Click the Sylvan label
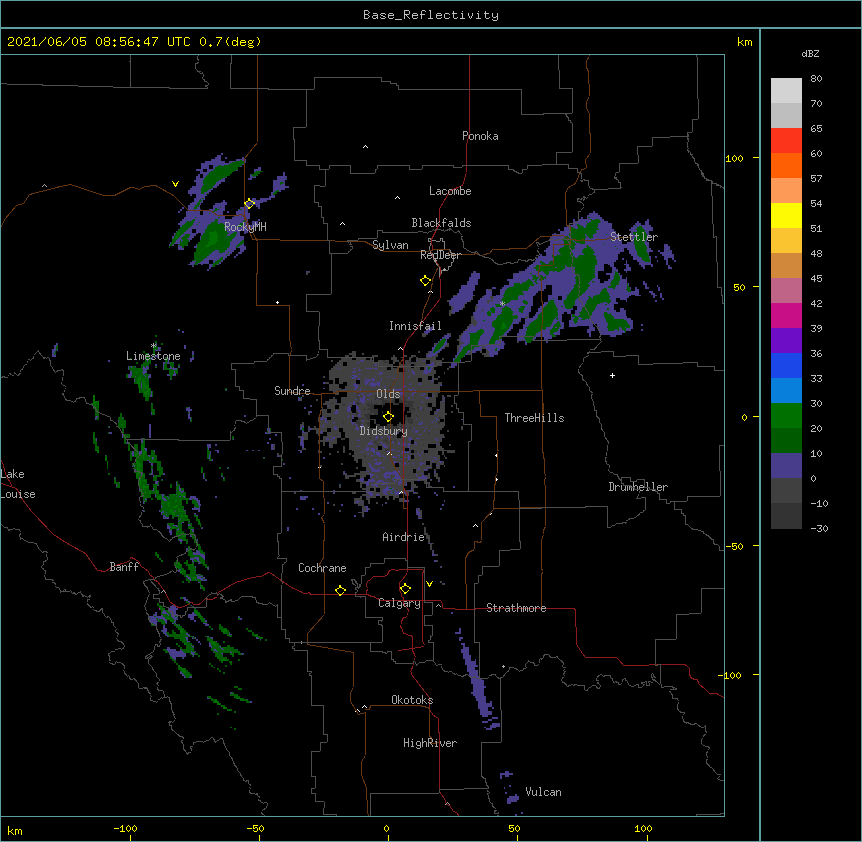Viewport: 862px width, 842px height. 390,245
